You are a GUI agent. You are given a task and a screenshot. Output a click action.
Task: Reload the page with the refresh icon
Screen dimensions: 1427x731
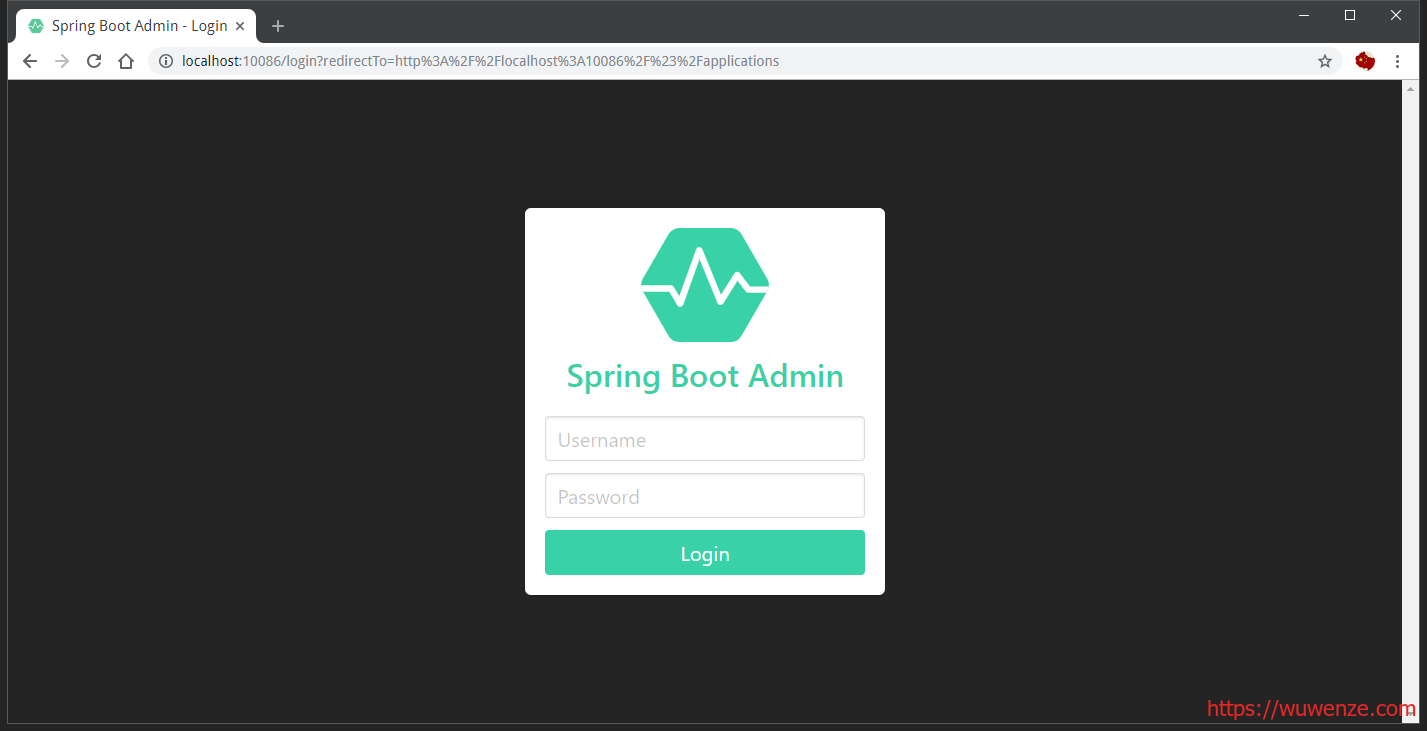pyautogui.click(x=94, y=61)
